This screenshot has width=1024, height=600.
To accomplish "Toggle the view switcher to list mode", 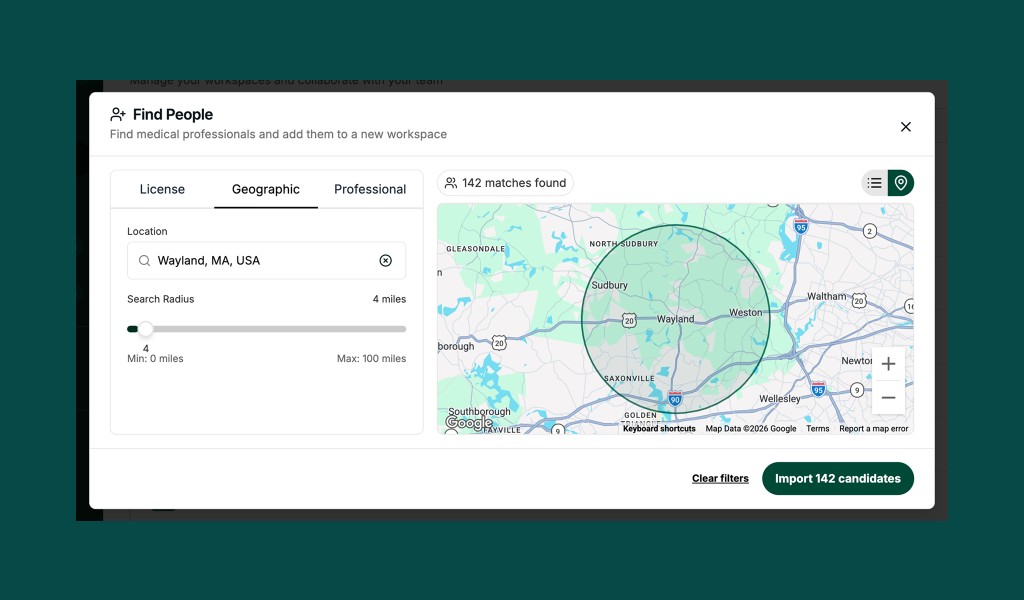I will 873,183.
